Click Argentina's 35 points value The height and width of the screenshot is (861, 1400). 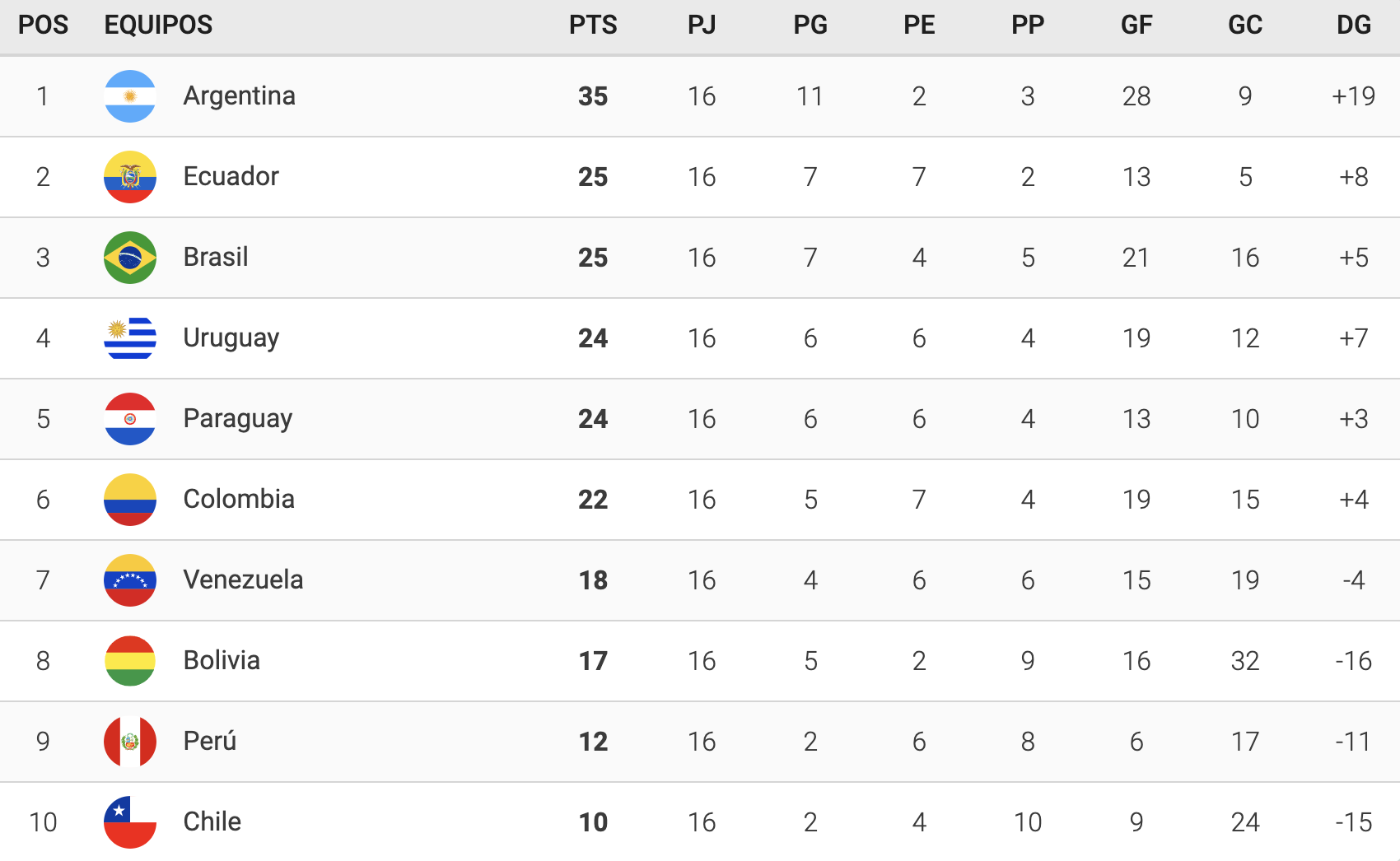593,96
